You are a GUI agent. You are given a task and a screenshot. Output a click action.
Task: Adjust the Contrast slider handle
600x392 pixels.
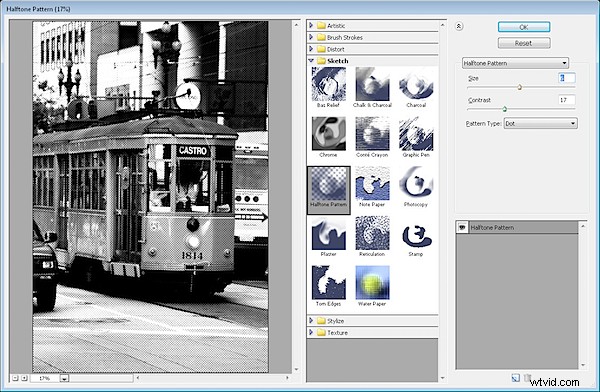(x=505, y=109)
